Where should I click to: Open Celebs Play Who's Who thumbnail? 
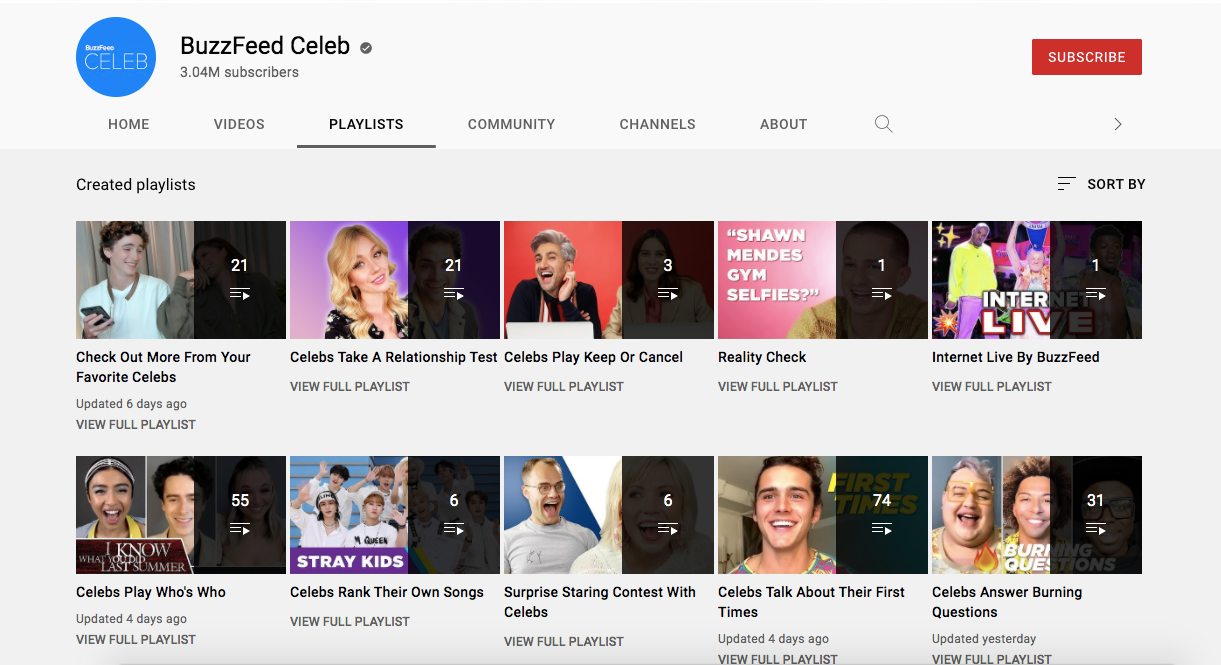pyautogui.click(x=181, y=515)
